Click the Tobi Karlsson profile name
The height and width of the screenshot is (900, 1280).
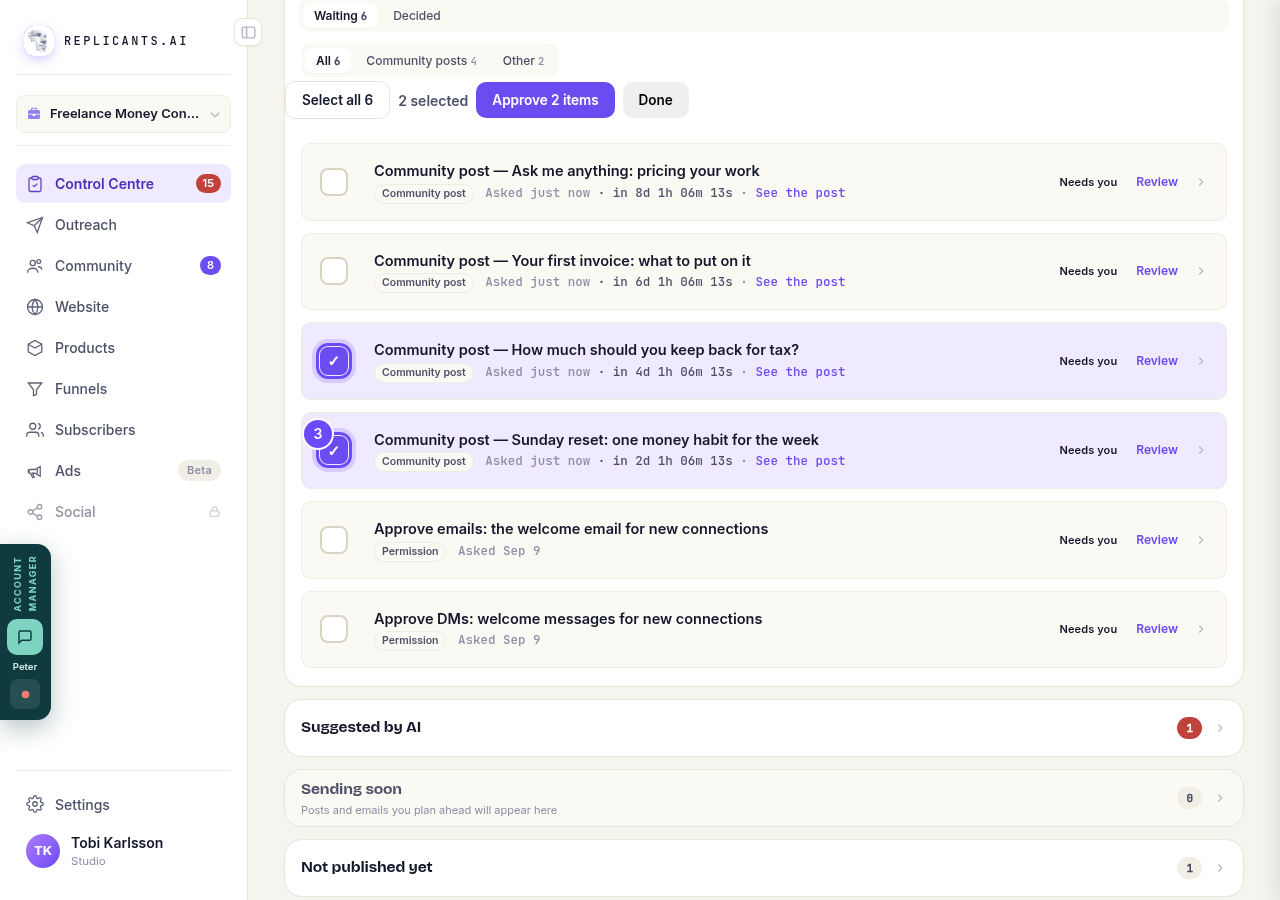click(117, 843)
